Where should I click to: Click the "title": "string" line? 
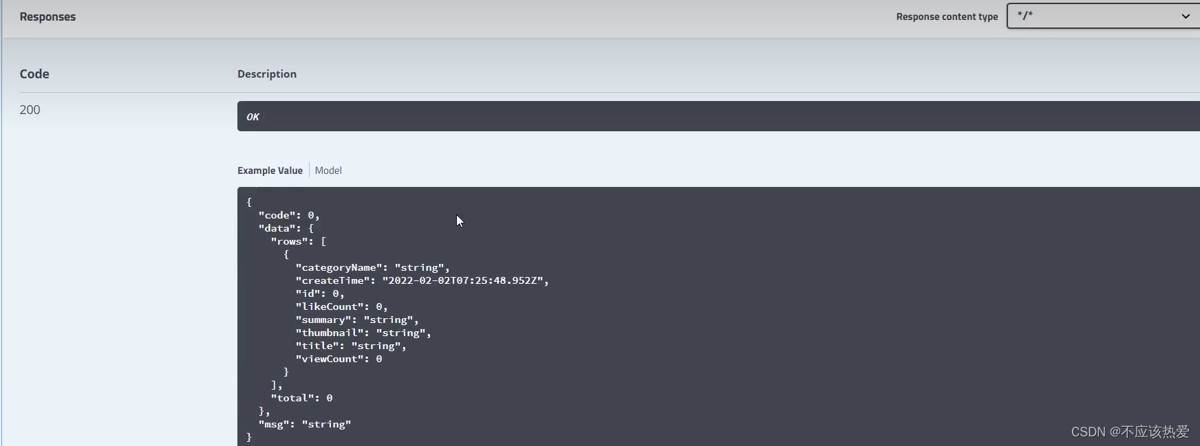350,345
